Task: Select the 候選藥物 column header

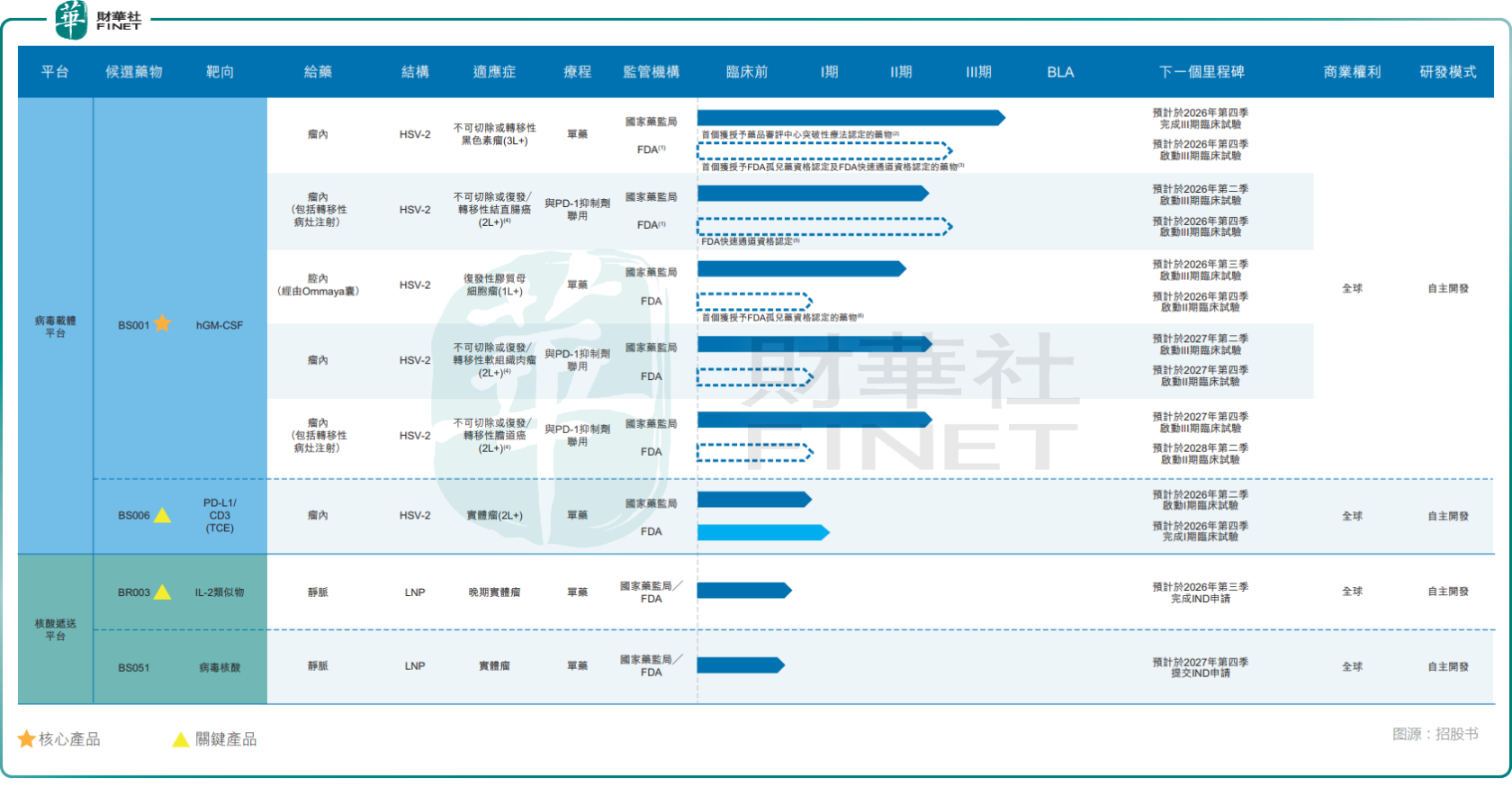Action: (x=134, y=72)
